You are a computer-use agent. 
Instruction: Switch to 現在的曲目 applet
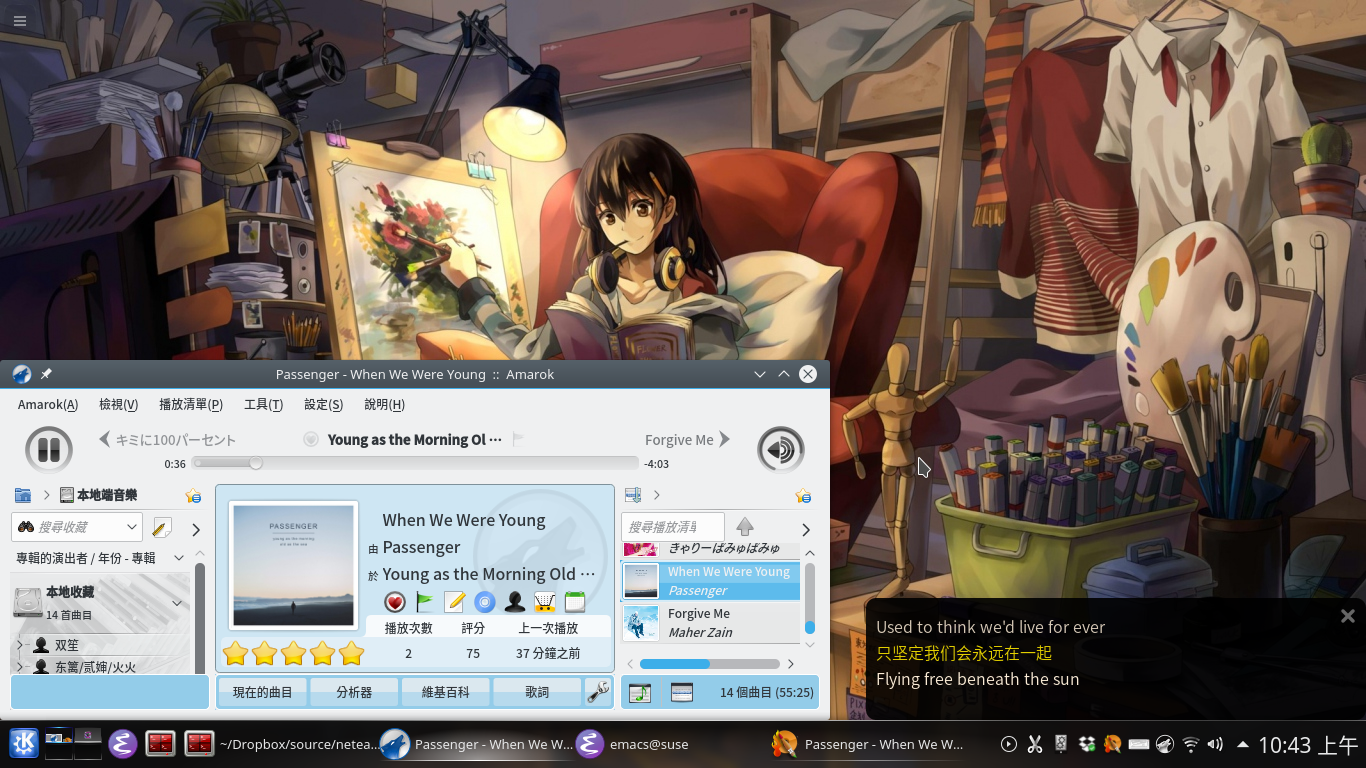click(x=262, y=692)
